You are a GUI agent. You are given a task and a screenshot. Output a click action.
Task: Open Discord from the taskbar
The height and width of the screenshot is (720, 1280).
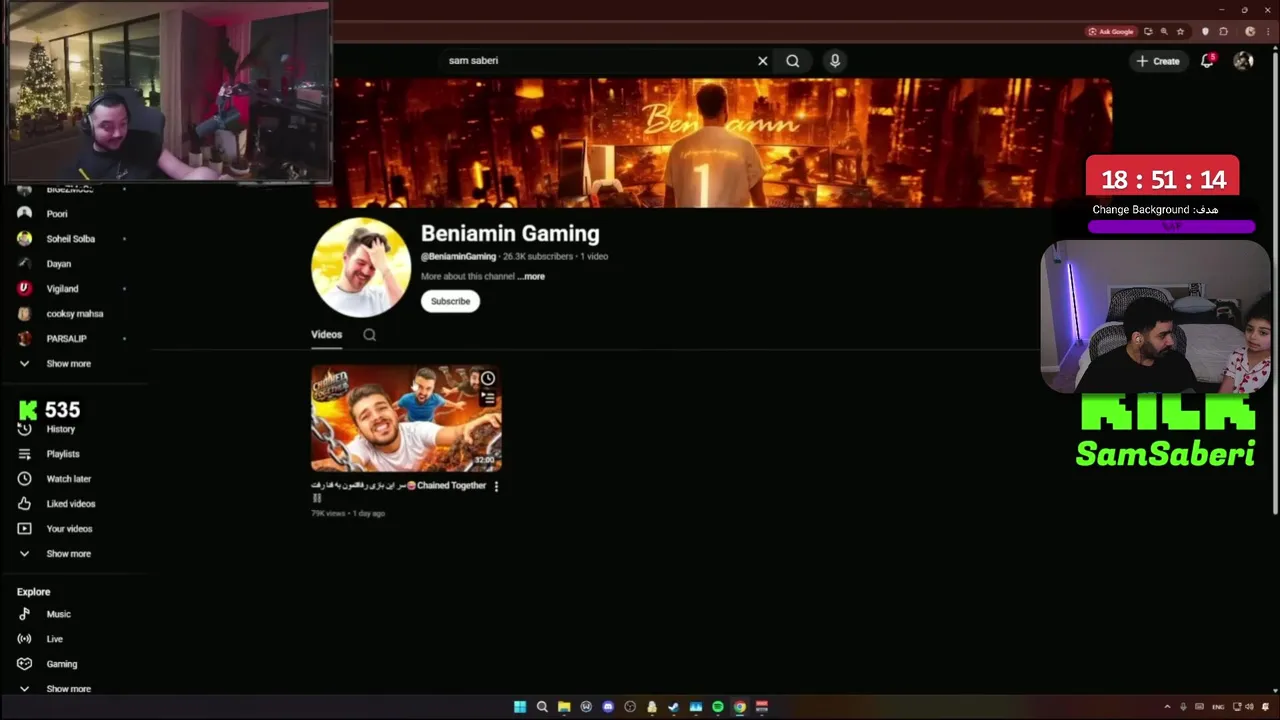(608, 707)
